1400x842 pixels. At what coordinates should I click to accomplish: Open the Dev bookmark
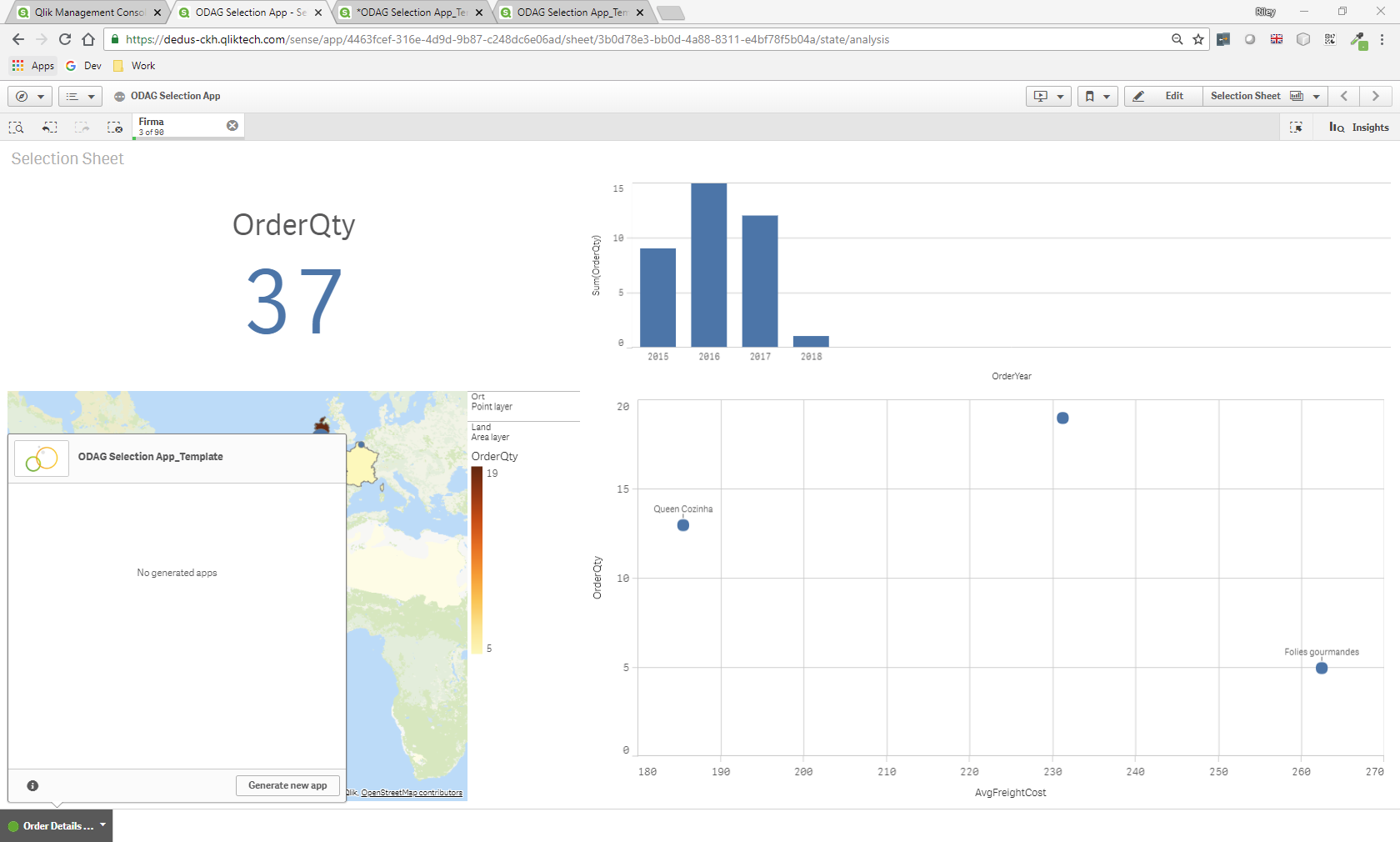click(83, 66)
